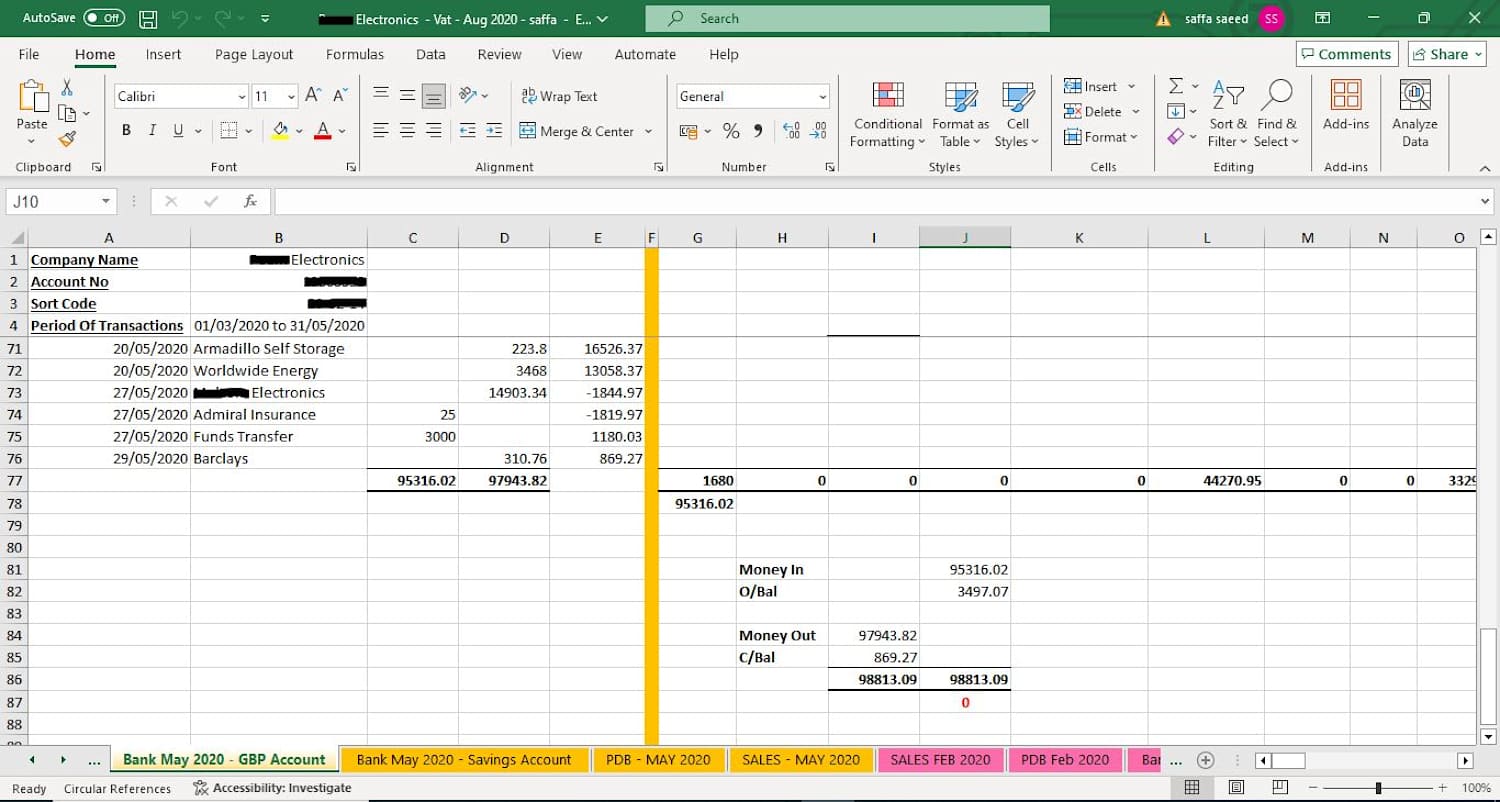Open Cell Styles gallery
The width and height of the screenshot is (1500, 802).
point(1017,114)
